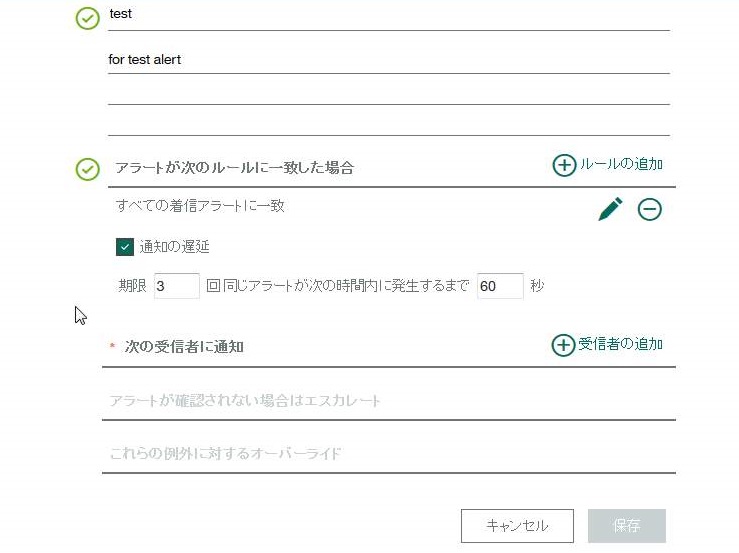739x553 pixels.
Task: Click green checkmark icon beside test name
Action: 88,18
